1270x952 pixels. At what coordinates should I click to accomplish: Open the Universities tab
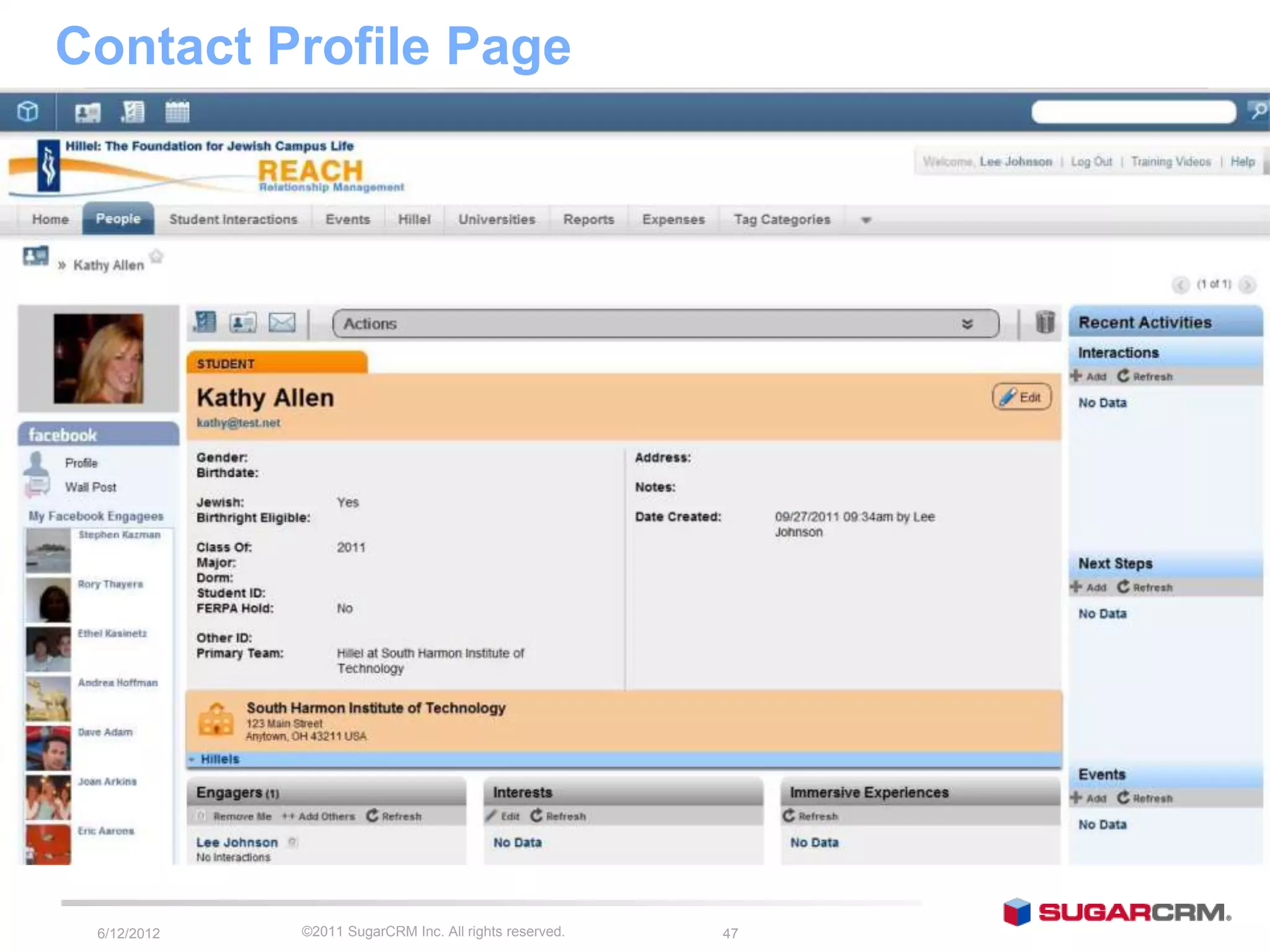tap(497, 219)
